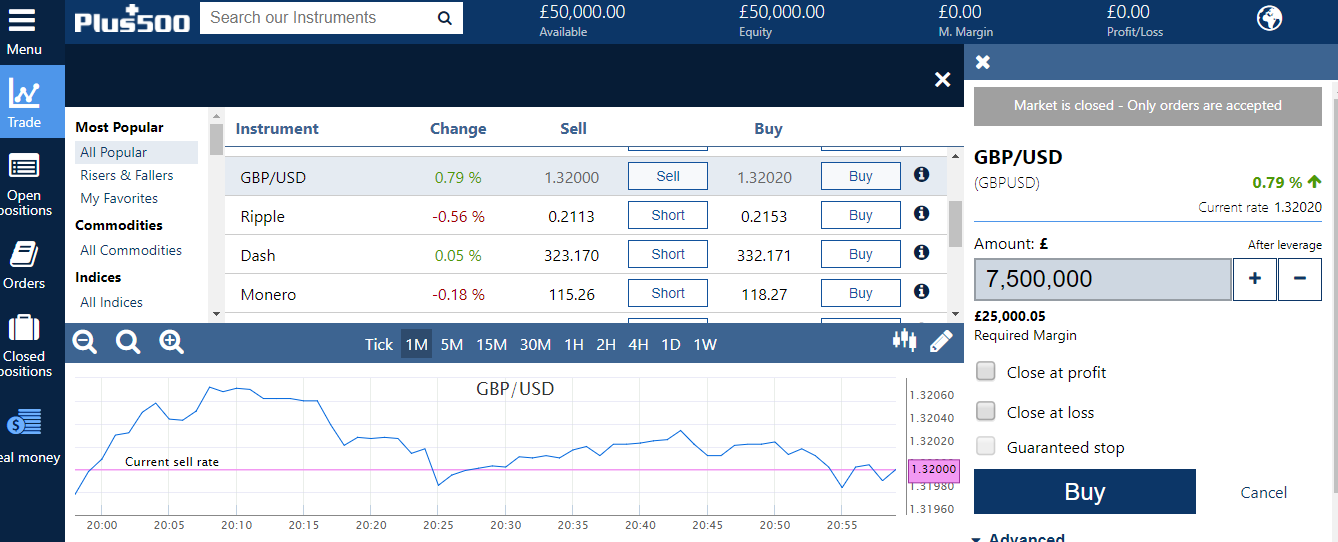Select Tick chart interval
Screen dimensions: 1338x542
pyautogui.click(x=379, y=344)
